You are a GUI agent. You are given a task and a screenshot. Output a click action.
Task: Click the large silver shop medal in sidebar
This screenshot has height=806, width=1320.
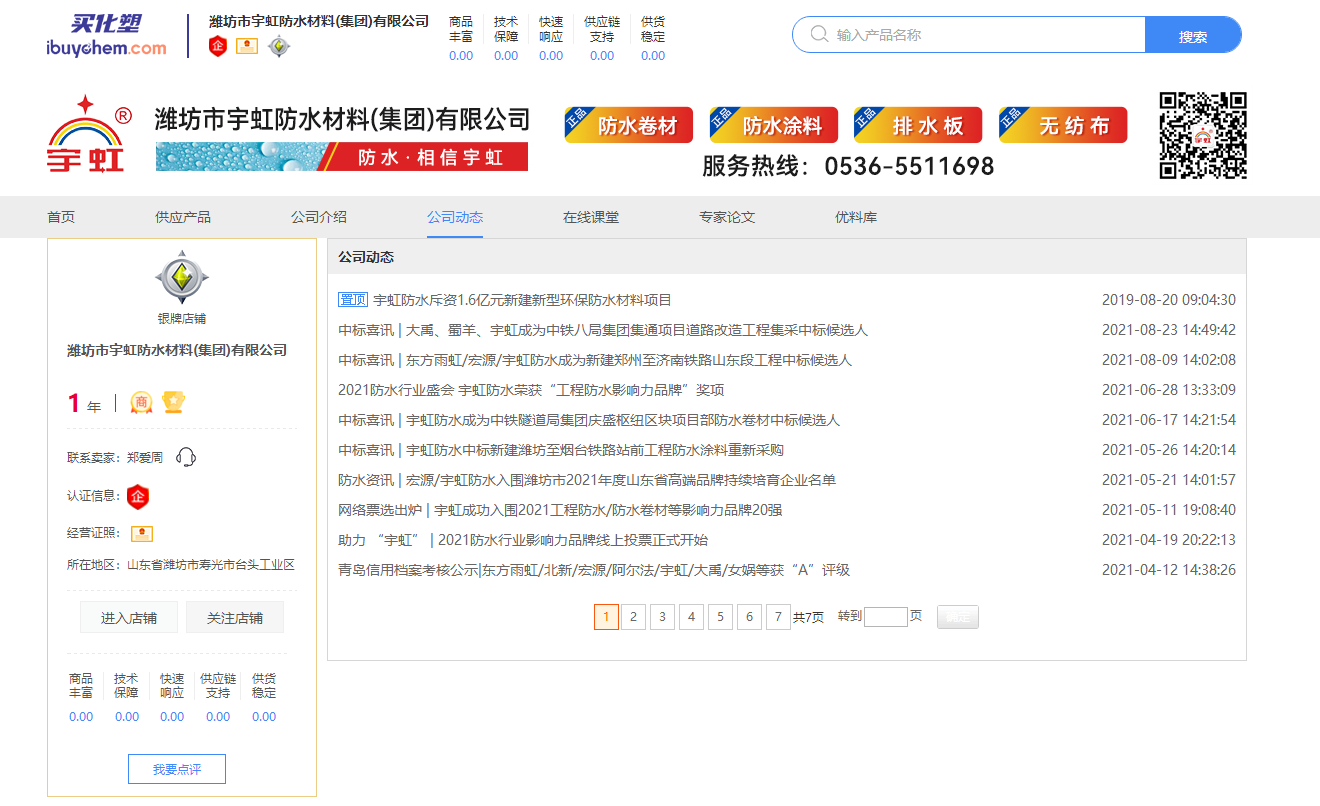[x=182, y=278]
